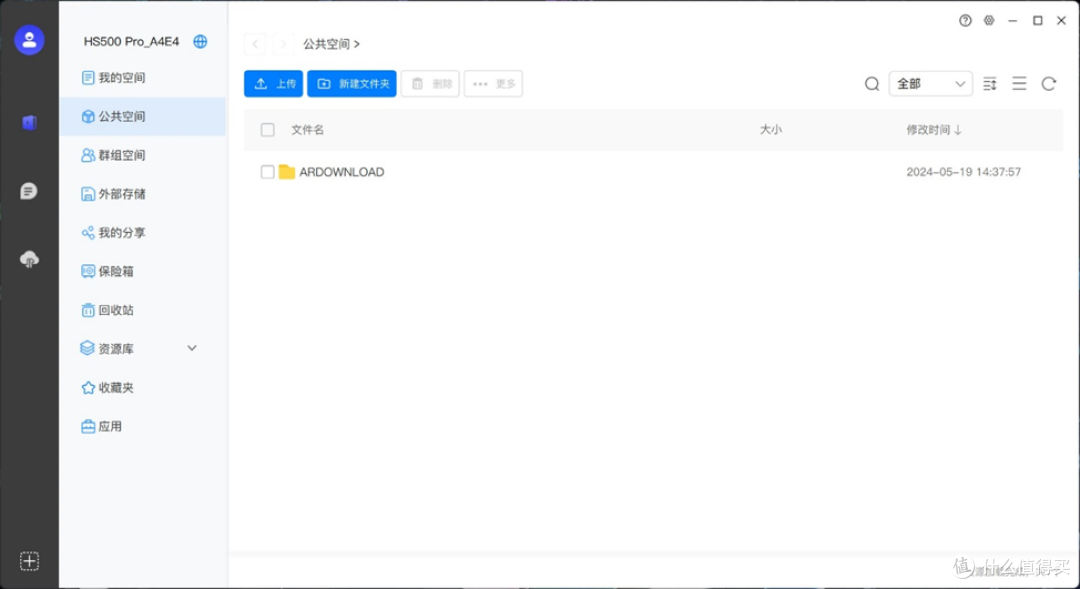Click 新建文件夹 new folder button
This screenshot has width=1080, height=589.
coord(352,84)
